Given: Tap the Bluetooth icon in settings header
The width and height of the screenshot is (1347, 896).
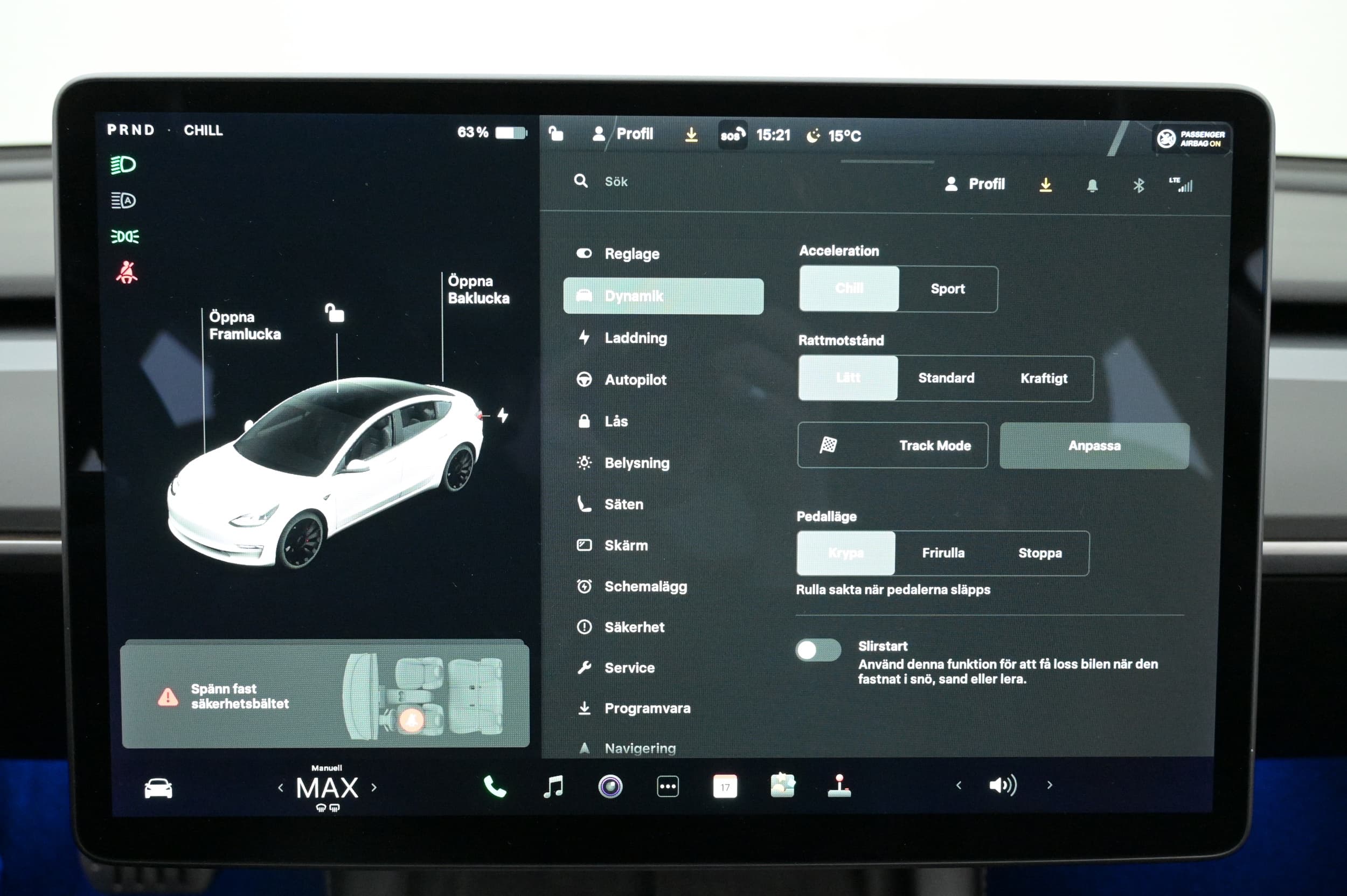Looking at the screenshot, I should (1138, 185).
